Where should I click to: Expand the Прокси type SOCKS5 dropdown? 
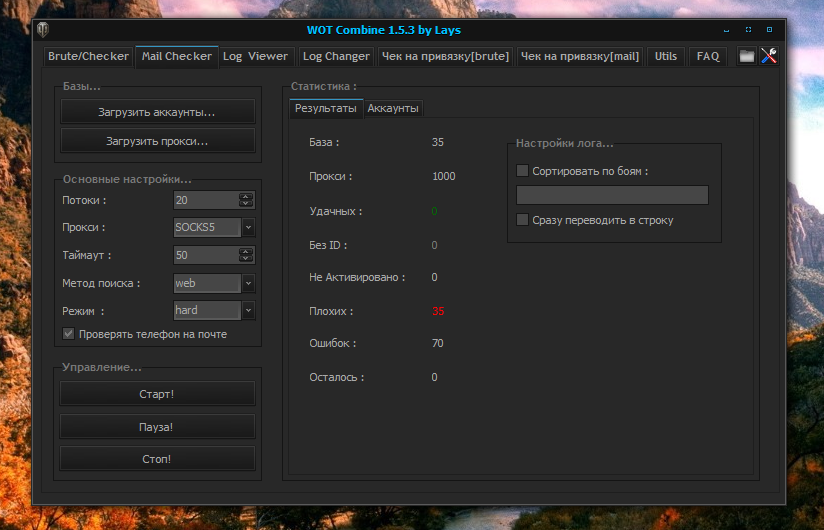click(249, 227)
